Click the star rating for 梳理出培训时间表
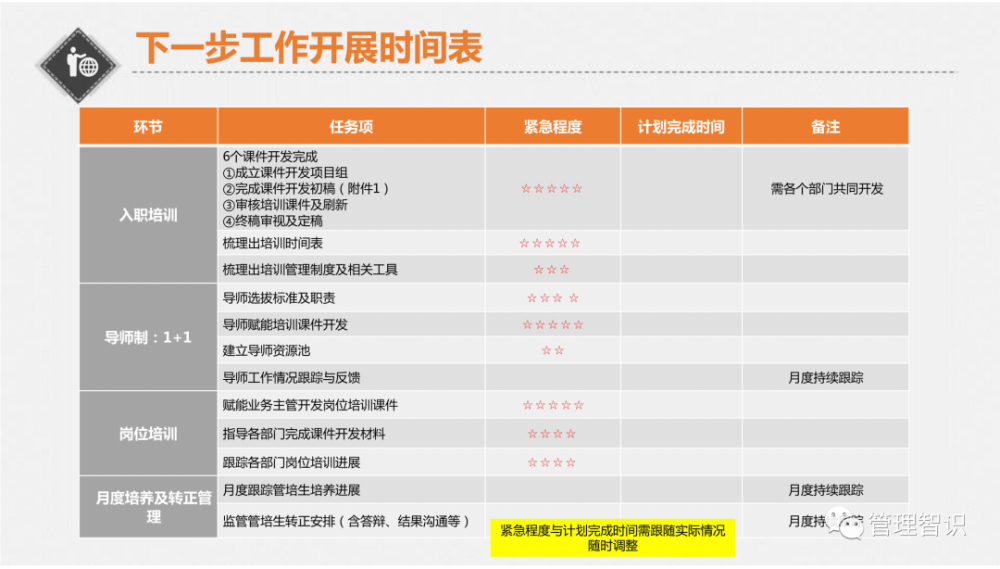The width and height of the screenshot is (1000, 569). click(x=550, y=243)
